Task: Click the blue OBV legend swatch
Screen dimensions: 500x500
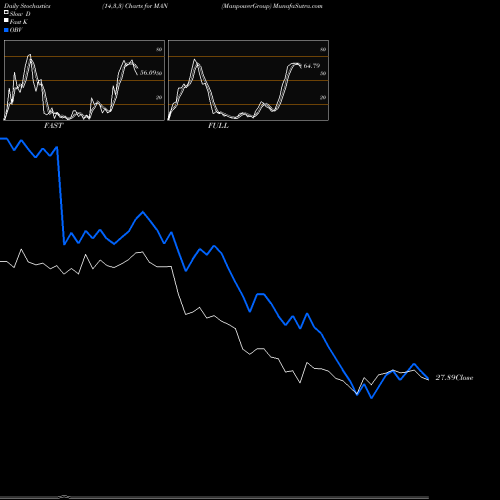Action: [6, 30]
